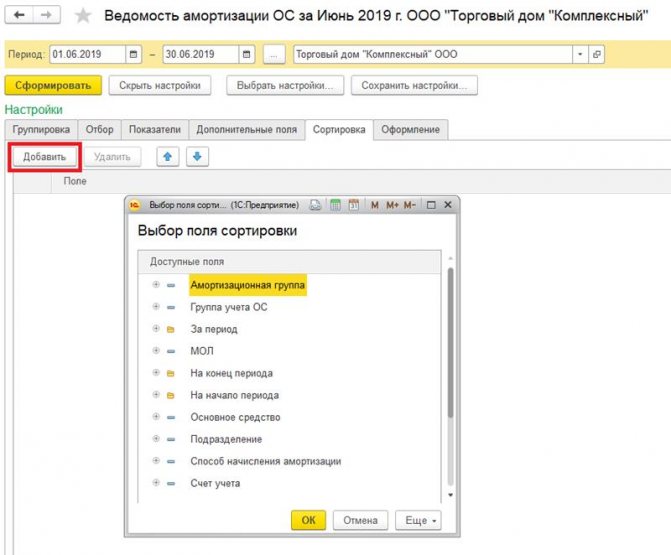Select На начало периода item
The height and width of the screenshot is (555, 671).
235,395
